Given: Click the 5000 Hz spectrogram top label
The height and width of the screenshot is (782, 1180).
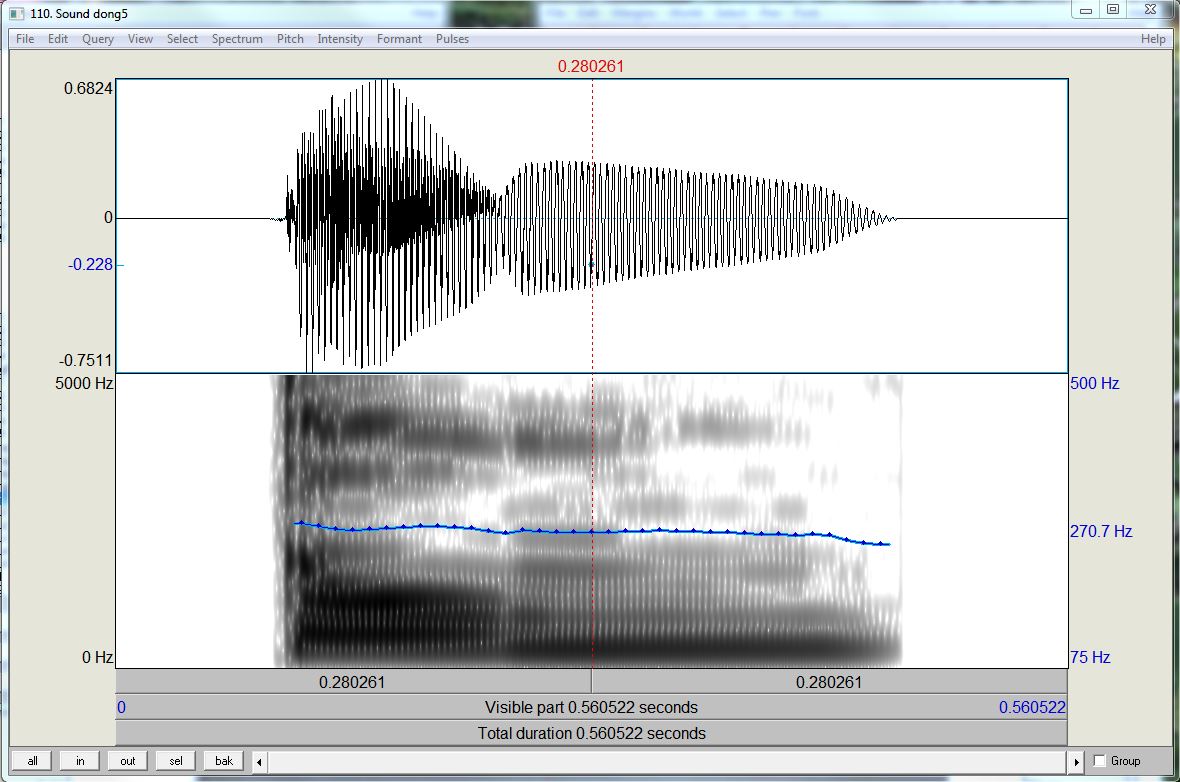Looking at the screenshot, I should [x=84, y=383].
